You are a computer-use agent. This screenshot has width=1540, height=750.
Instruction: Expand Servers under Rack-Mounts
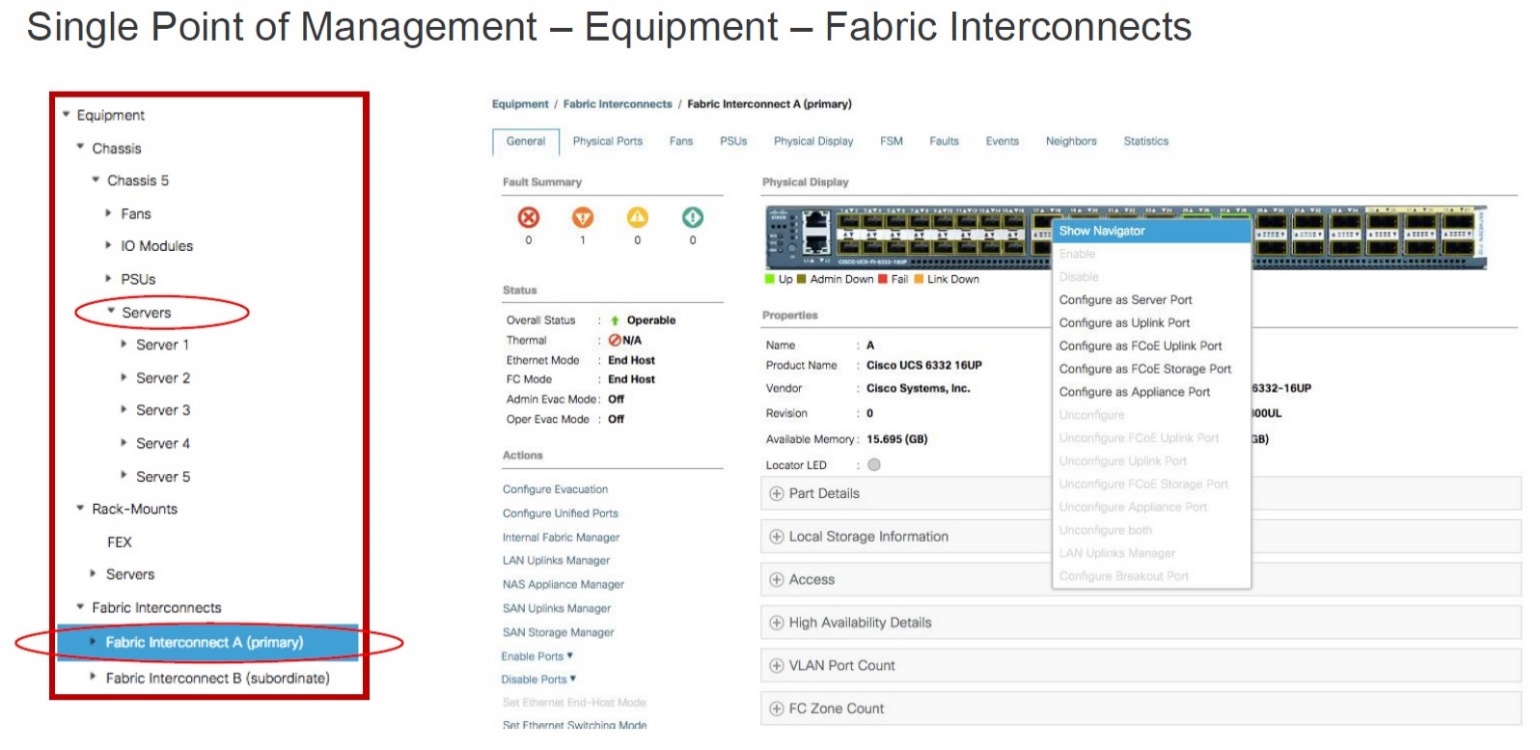[x=93, y=574]
